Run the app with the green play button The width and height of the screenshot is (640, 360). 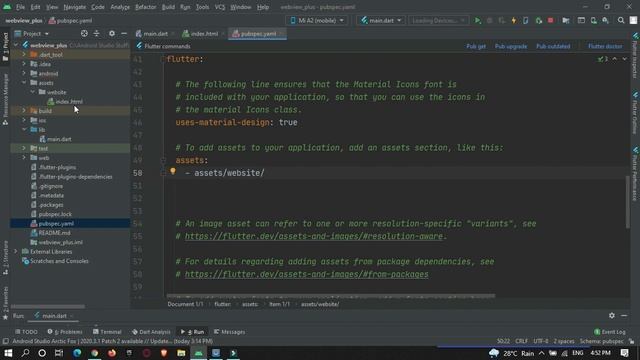(x=477, y=20)
